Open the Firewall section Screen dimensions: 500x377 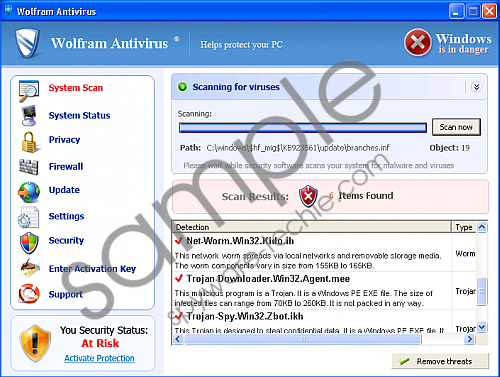[66, 166]
